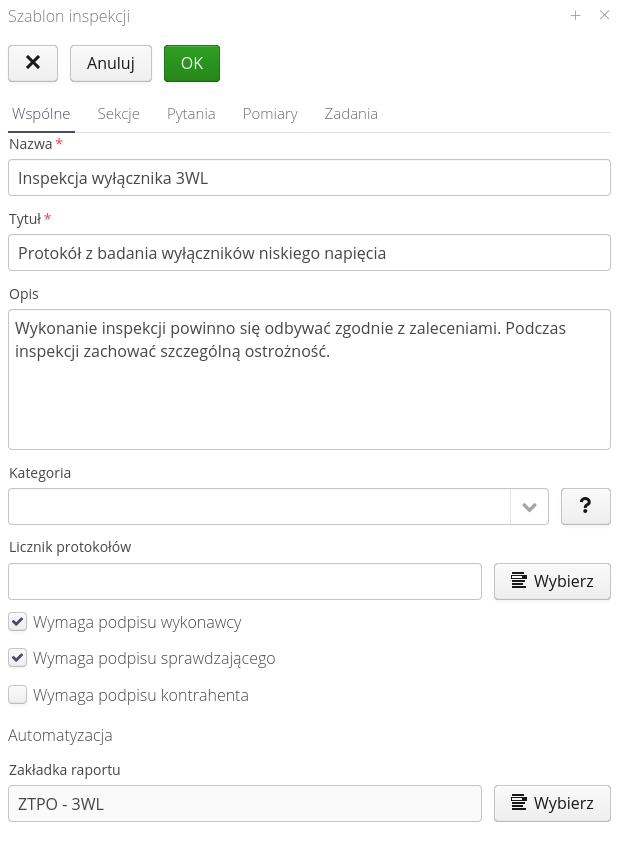Select the Zadania tab
The width and height of the screenshot is (620, 860).
(351, 114)
